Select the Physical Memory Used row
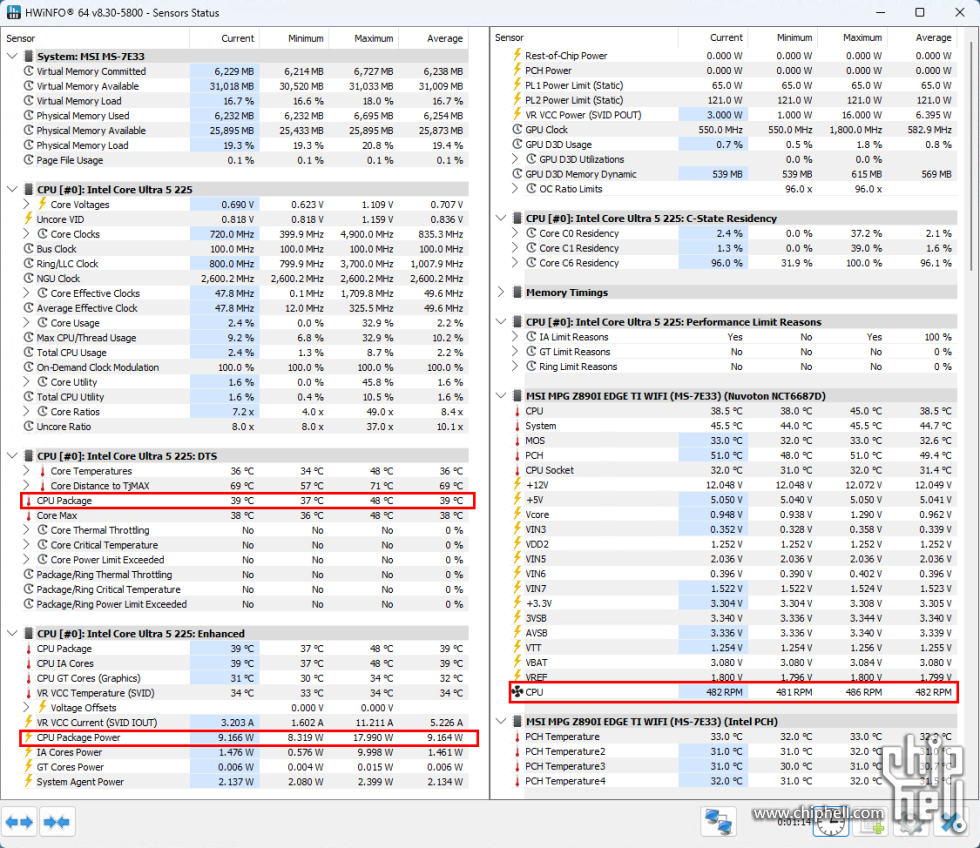 244,116
